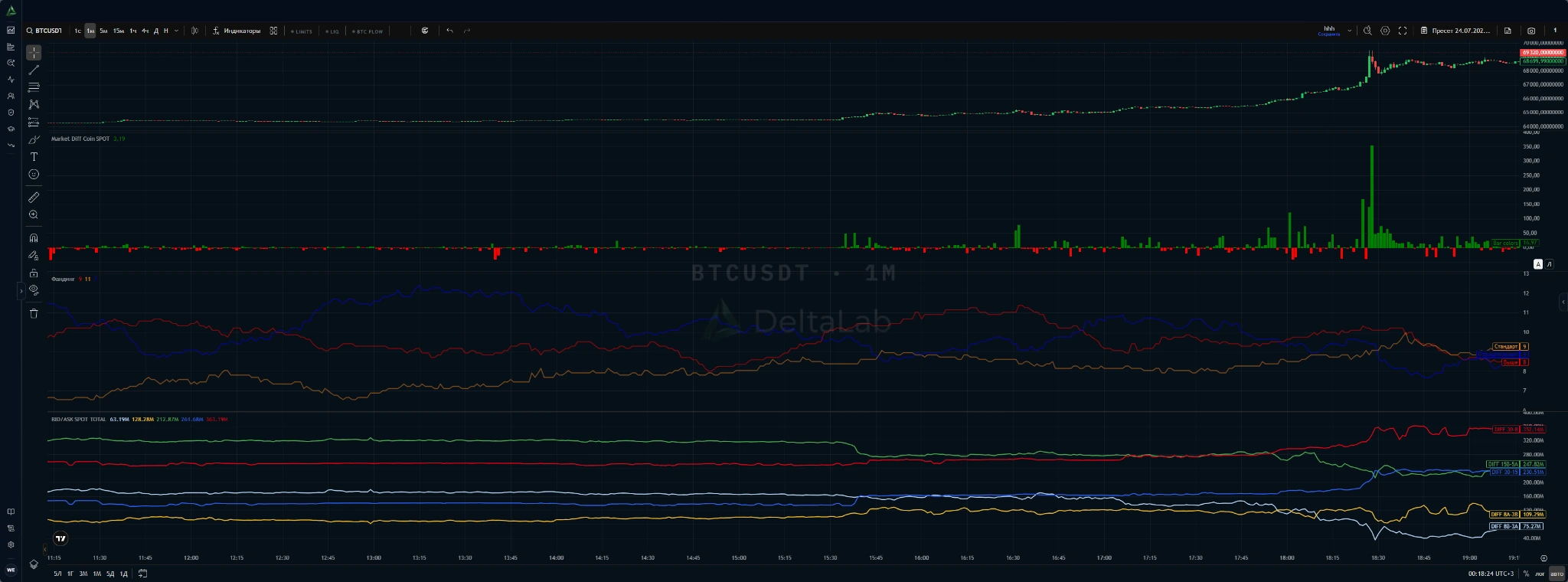The width and height of the screenshot is (1568, 582).
Task: Redo the chart action
Action: (x=467, y=31)
